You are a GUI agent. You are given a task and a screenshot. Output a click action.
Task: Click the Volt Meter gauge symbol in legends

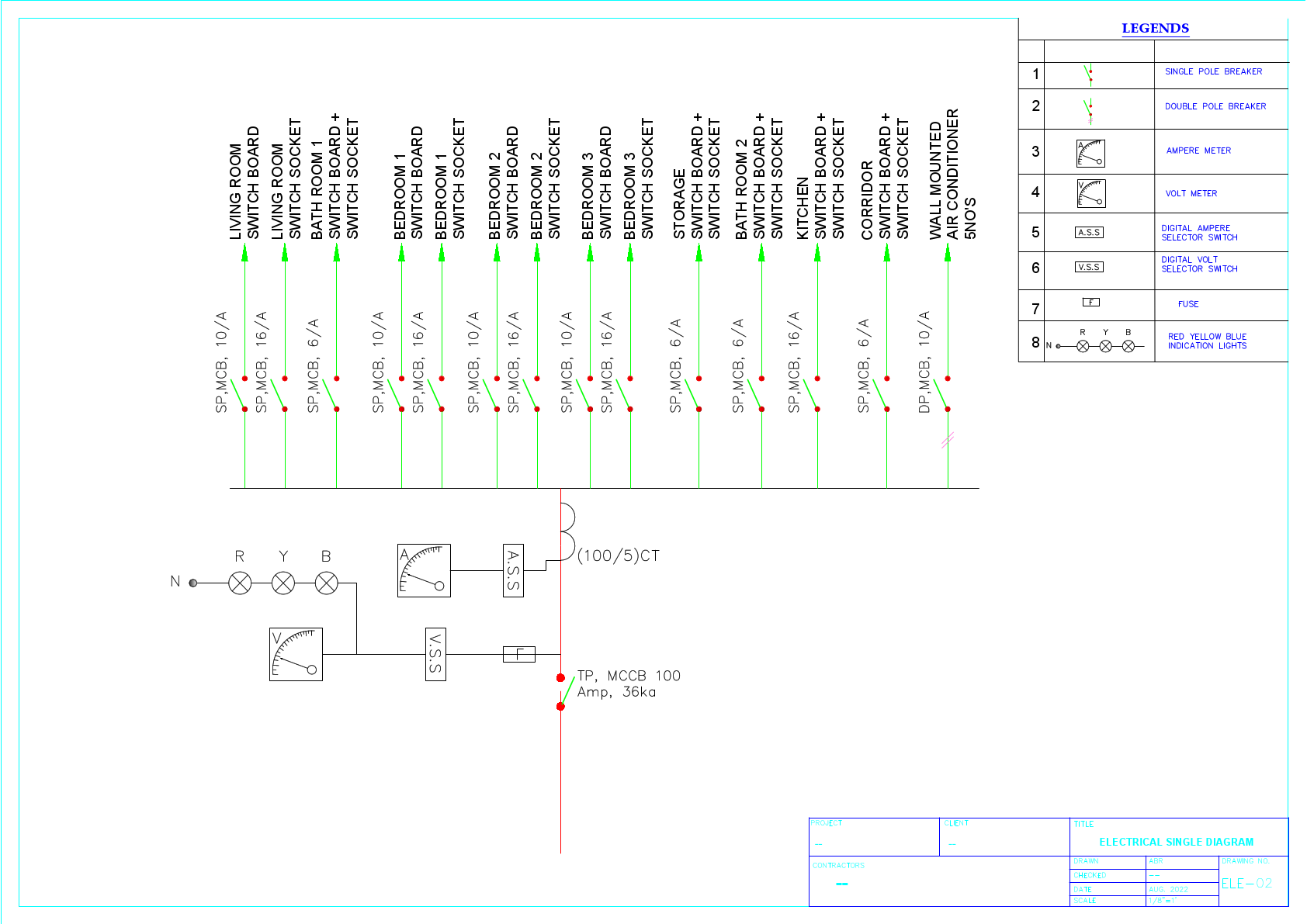[1090, 193]
